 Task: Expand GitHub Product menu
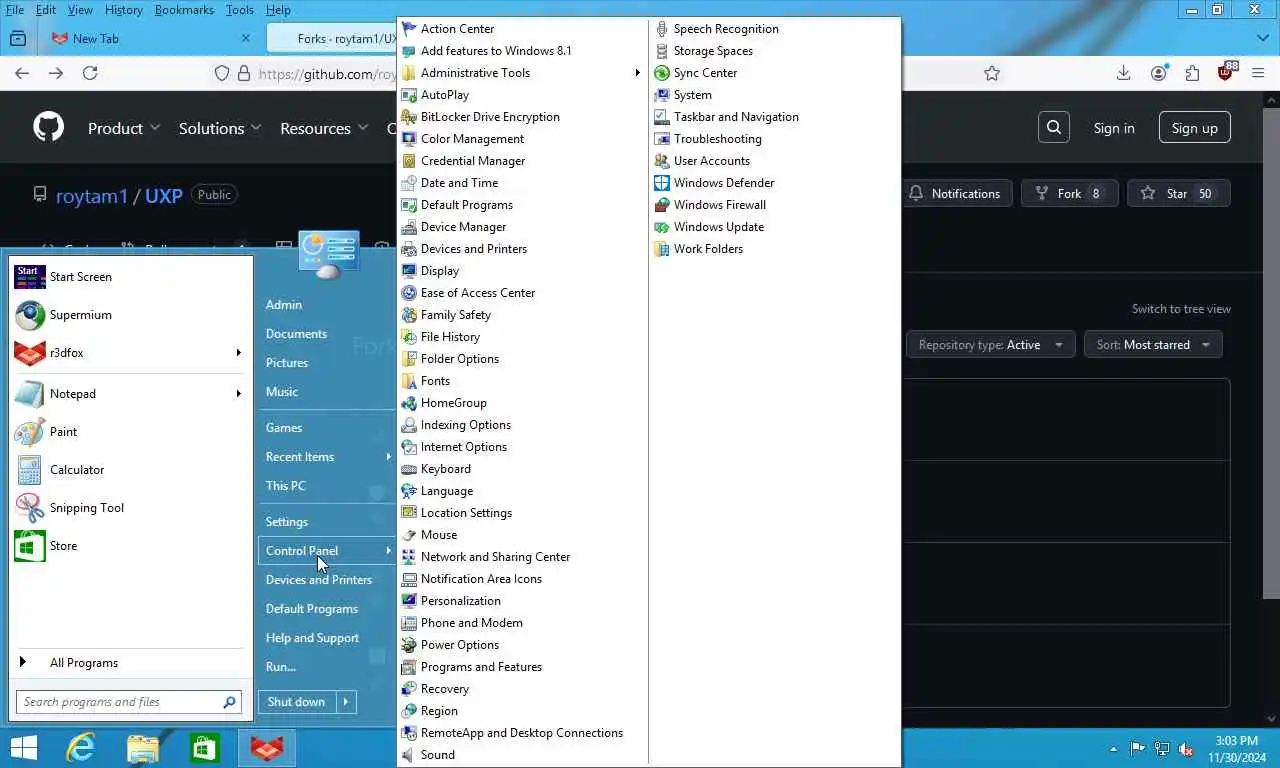124,128
